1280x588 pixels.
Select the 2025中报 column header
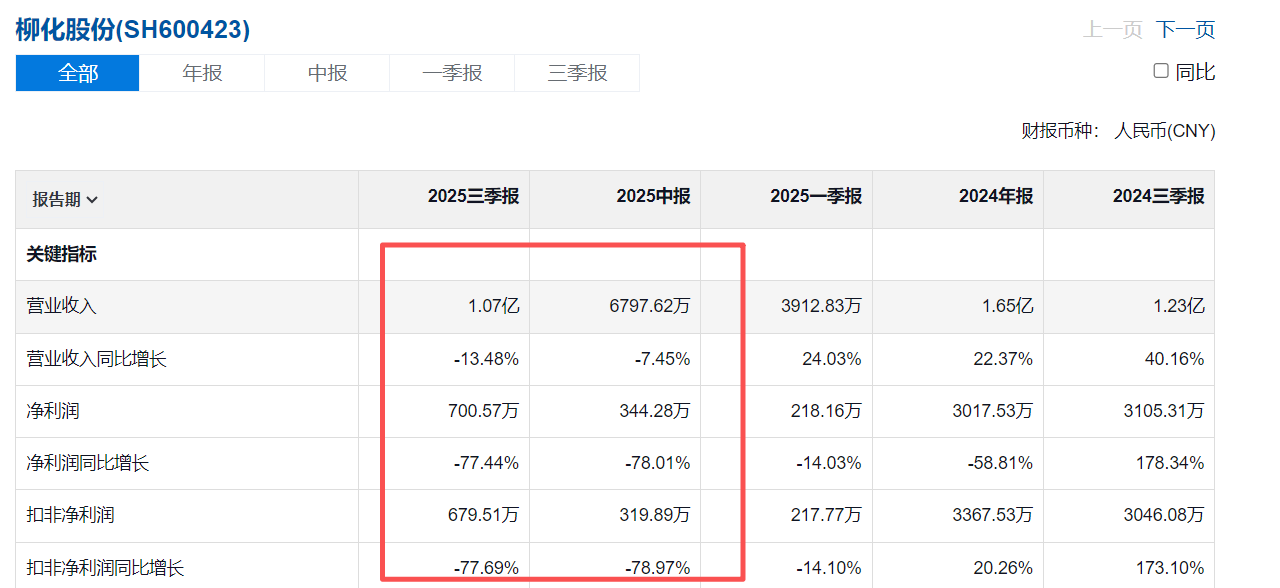(x=653, y=197)
